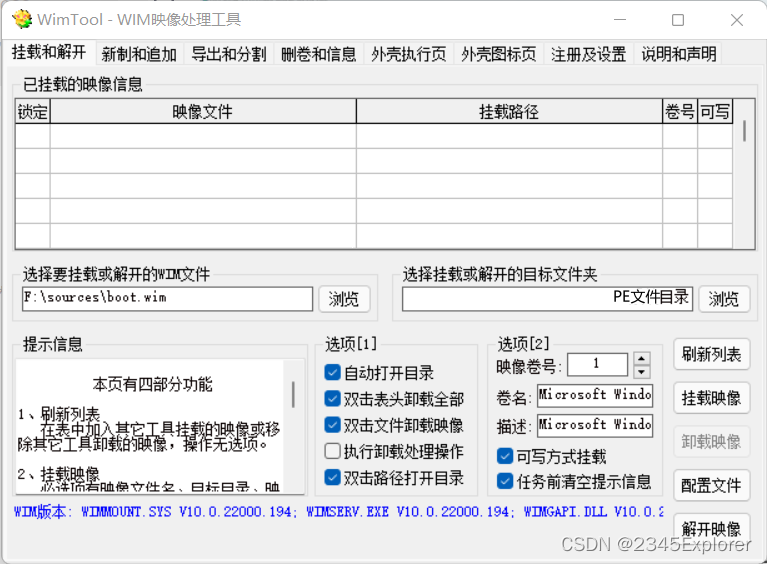Click the 映像文件 column header
Image resolution: width=767 pixels, height=564 pixels.
(x=203, y=112)
